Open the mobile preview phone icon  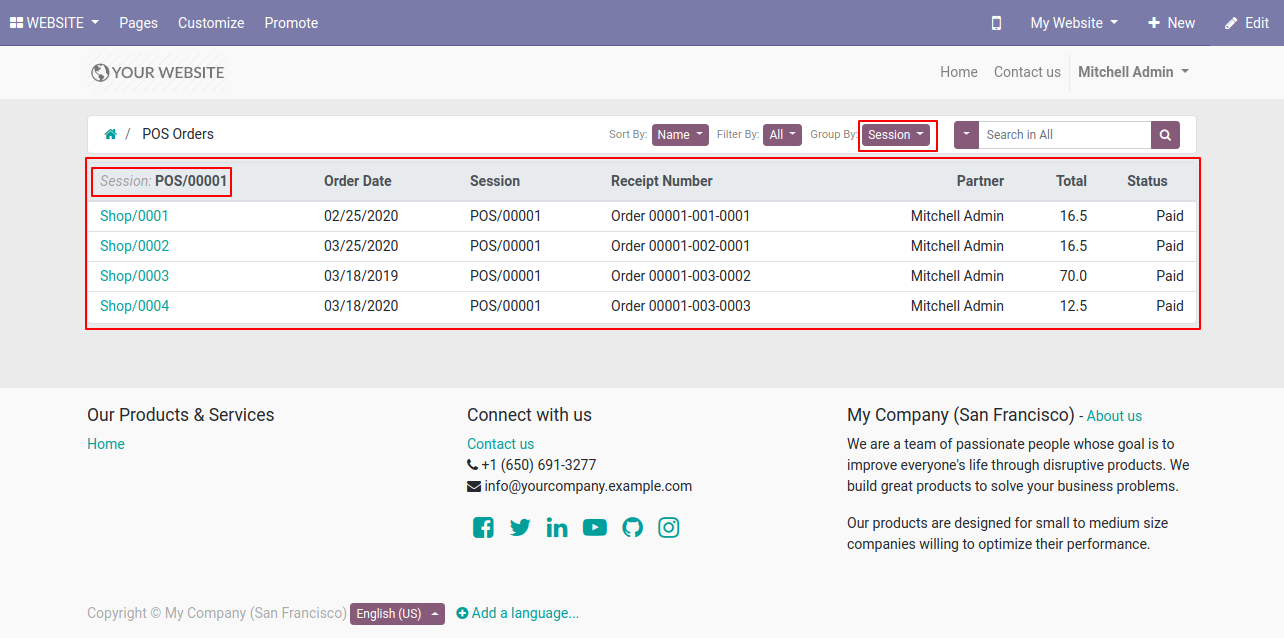click(x=996, y=23)
